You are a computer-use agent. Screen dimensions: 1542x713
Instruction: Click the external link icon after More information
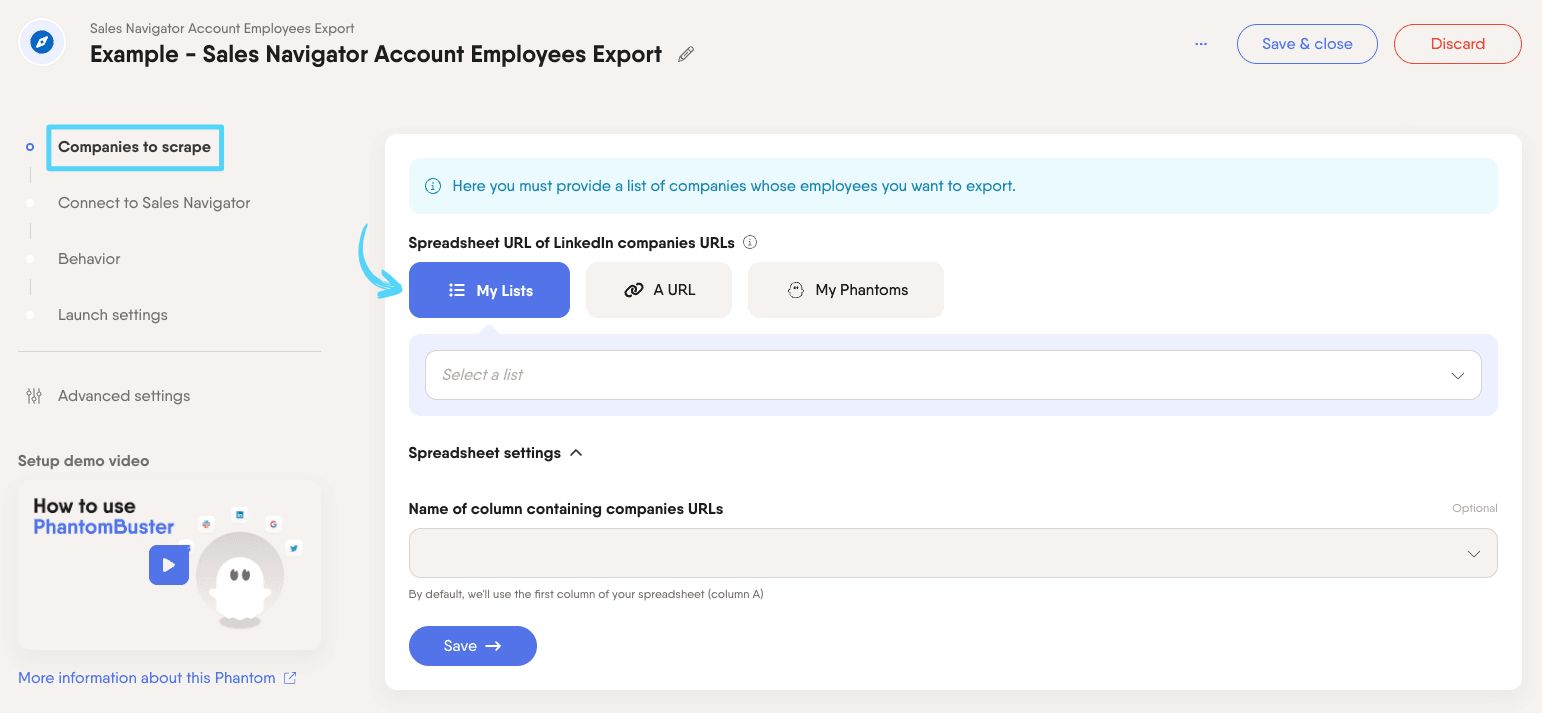coord(290,678)
